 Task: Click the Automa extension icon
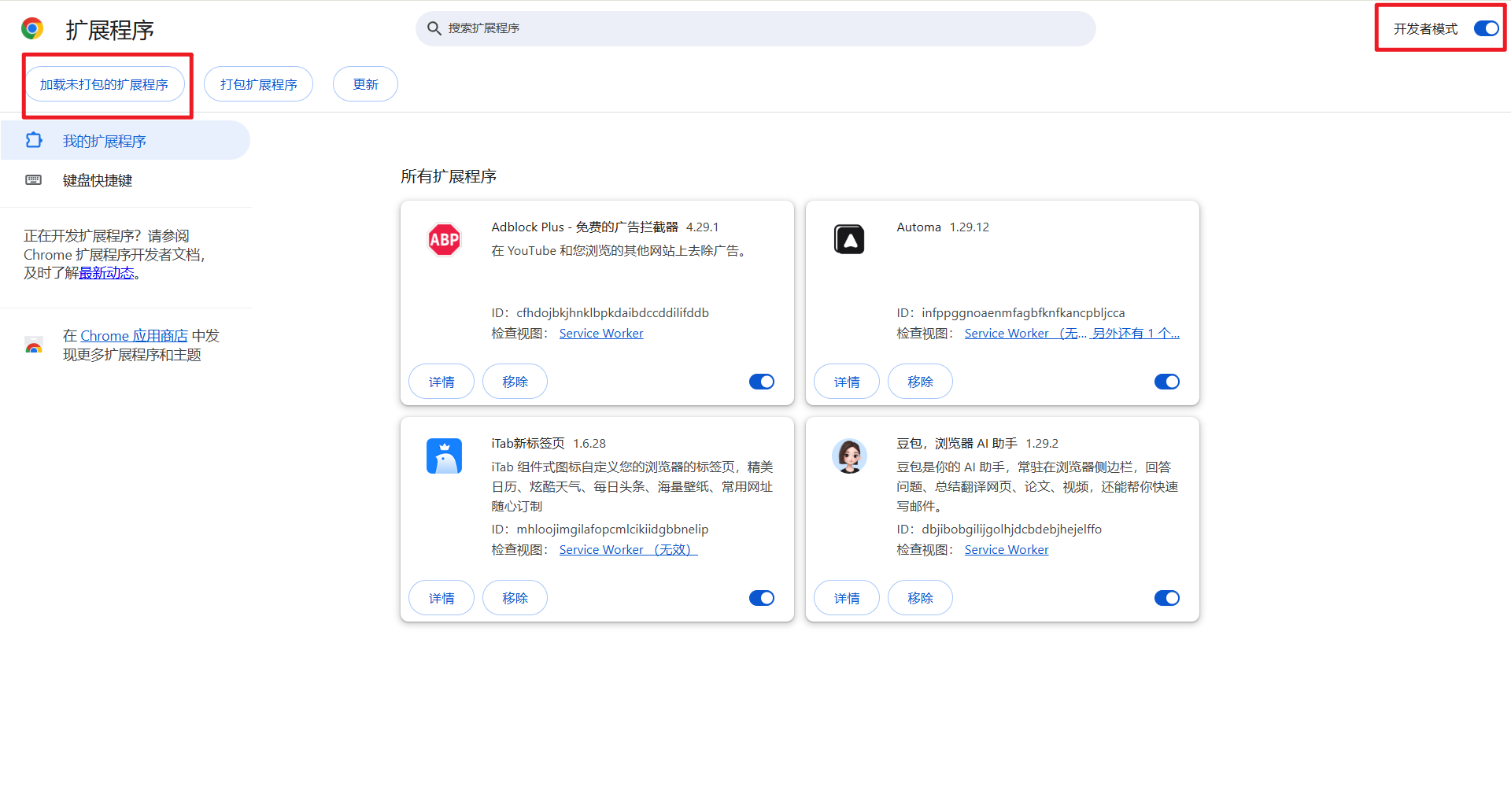(x=848, y=240)
